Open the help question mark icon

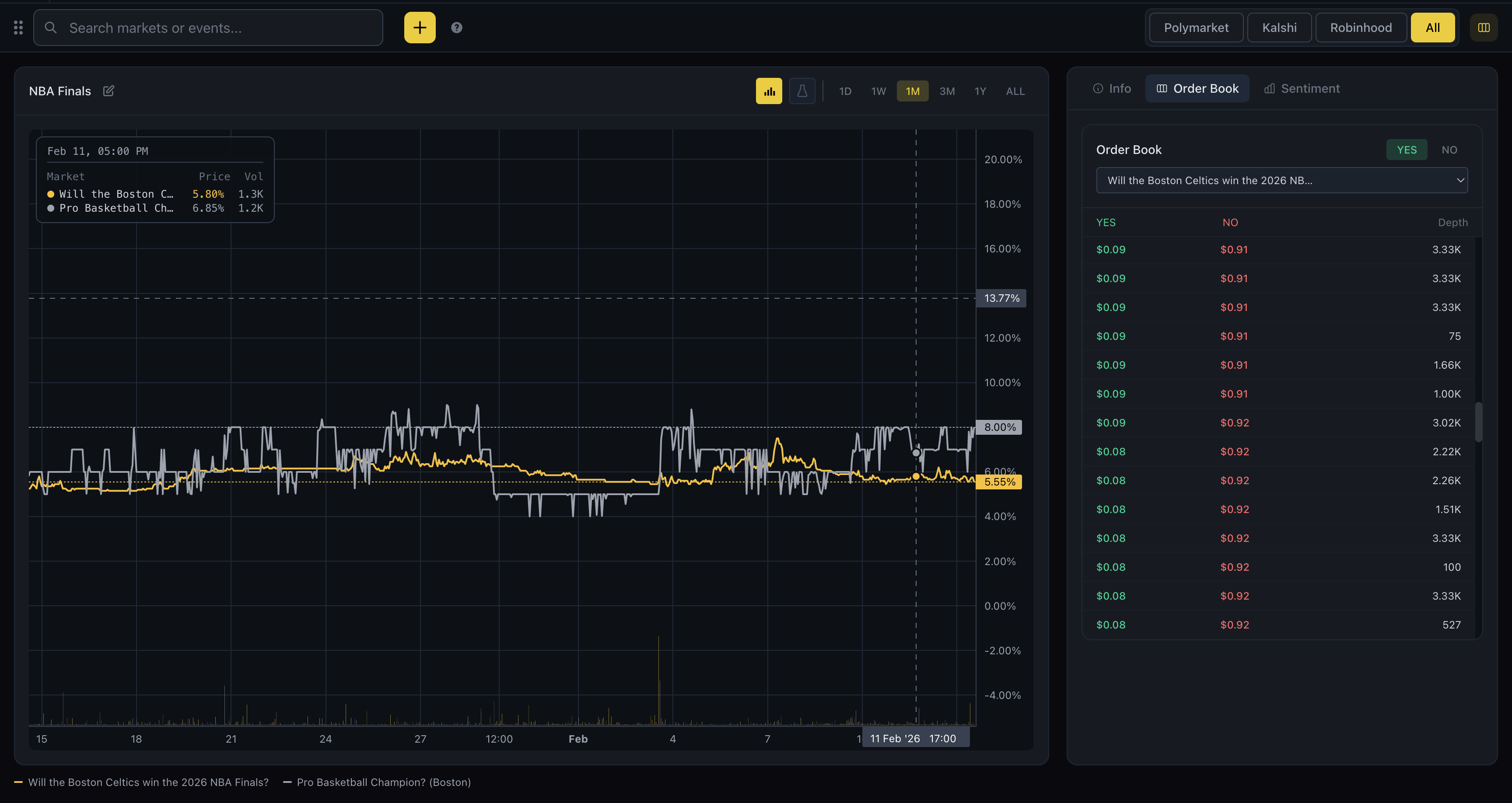457,28
